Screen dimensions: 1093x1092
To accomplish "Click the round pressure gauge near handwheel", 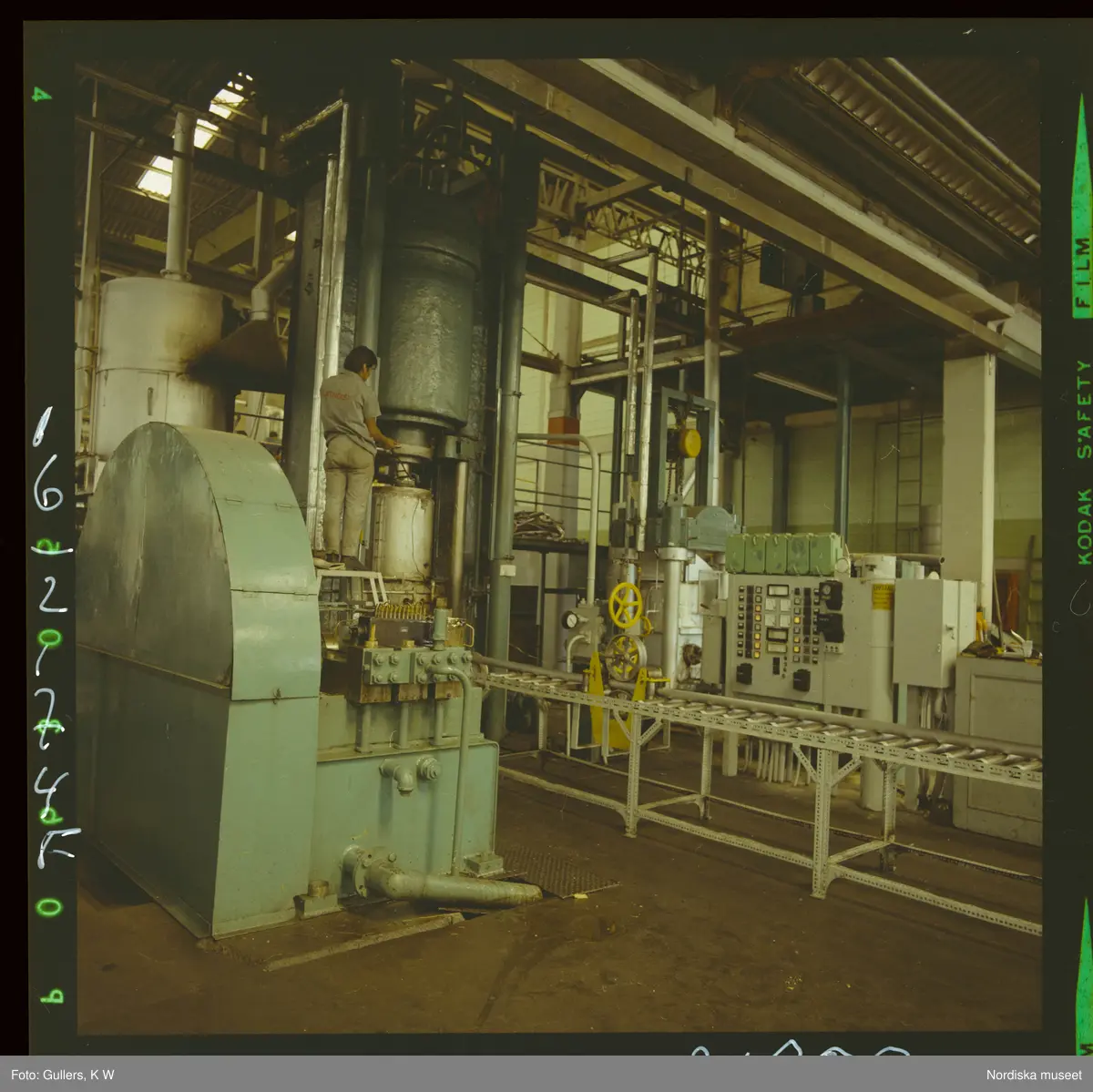I will [571, 620].
